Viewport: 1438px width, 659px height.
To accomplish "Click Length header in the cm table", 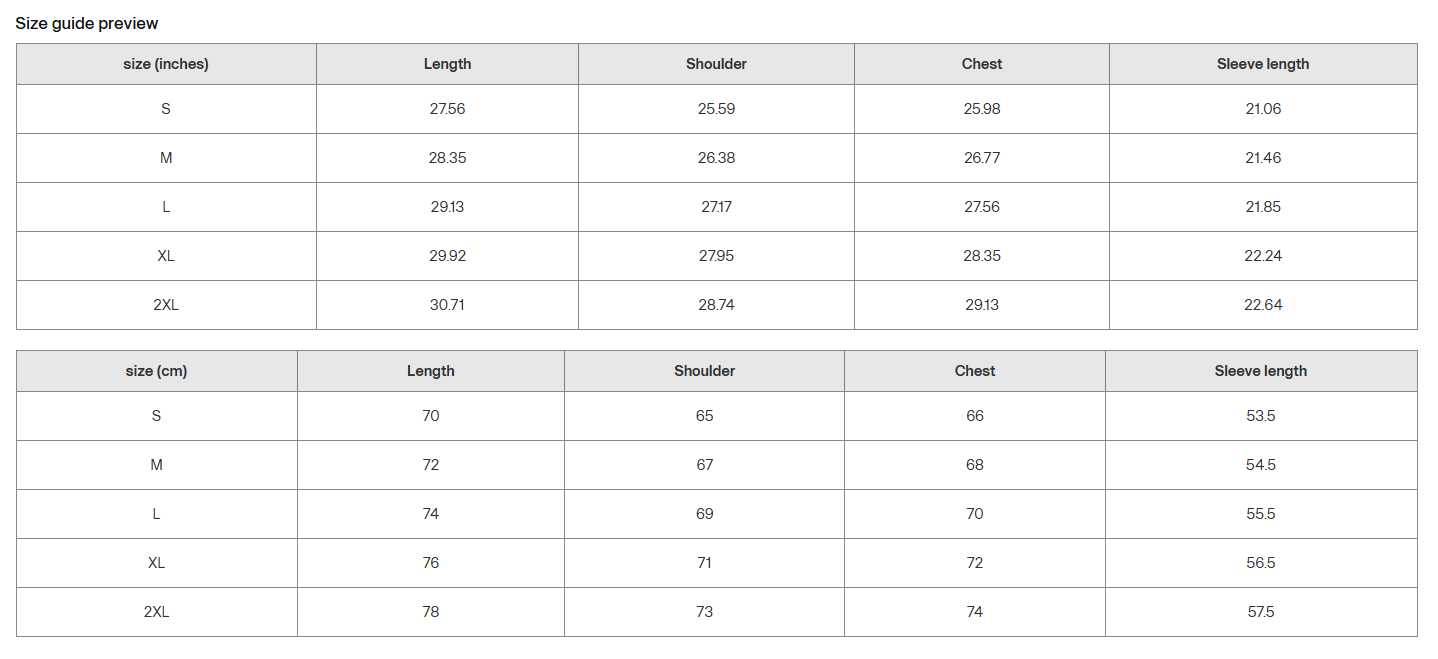I will point(431,371).
